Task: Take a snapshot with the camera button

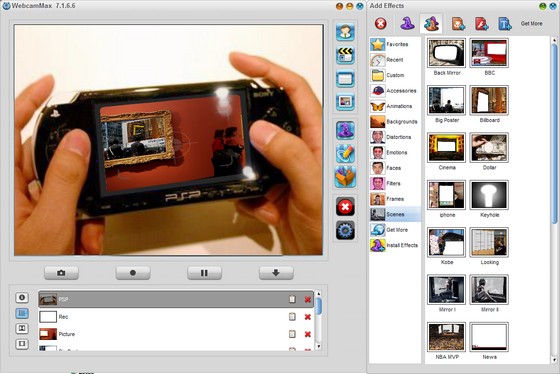Action: (x=61, y=273)
